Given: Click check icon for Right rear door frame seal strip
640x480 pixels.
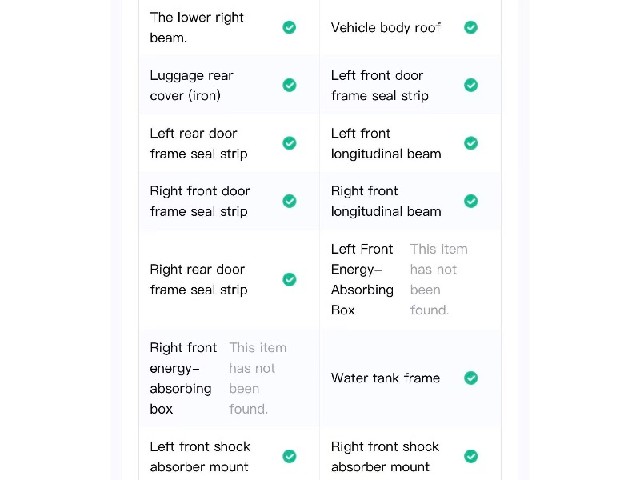Looking at the screenshot, I should [289, 280].
